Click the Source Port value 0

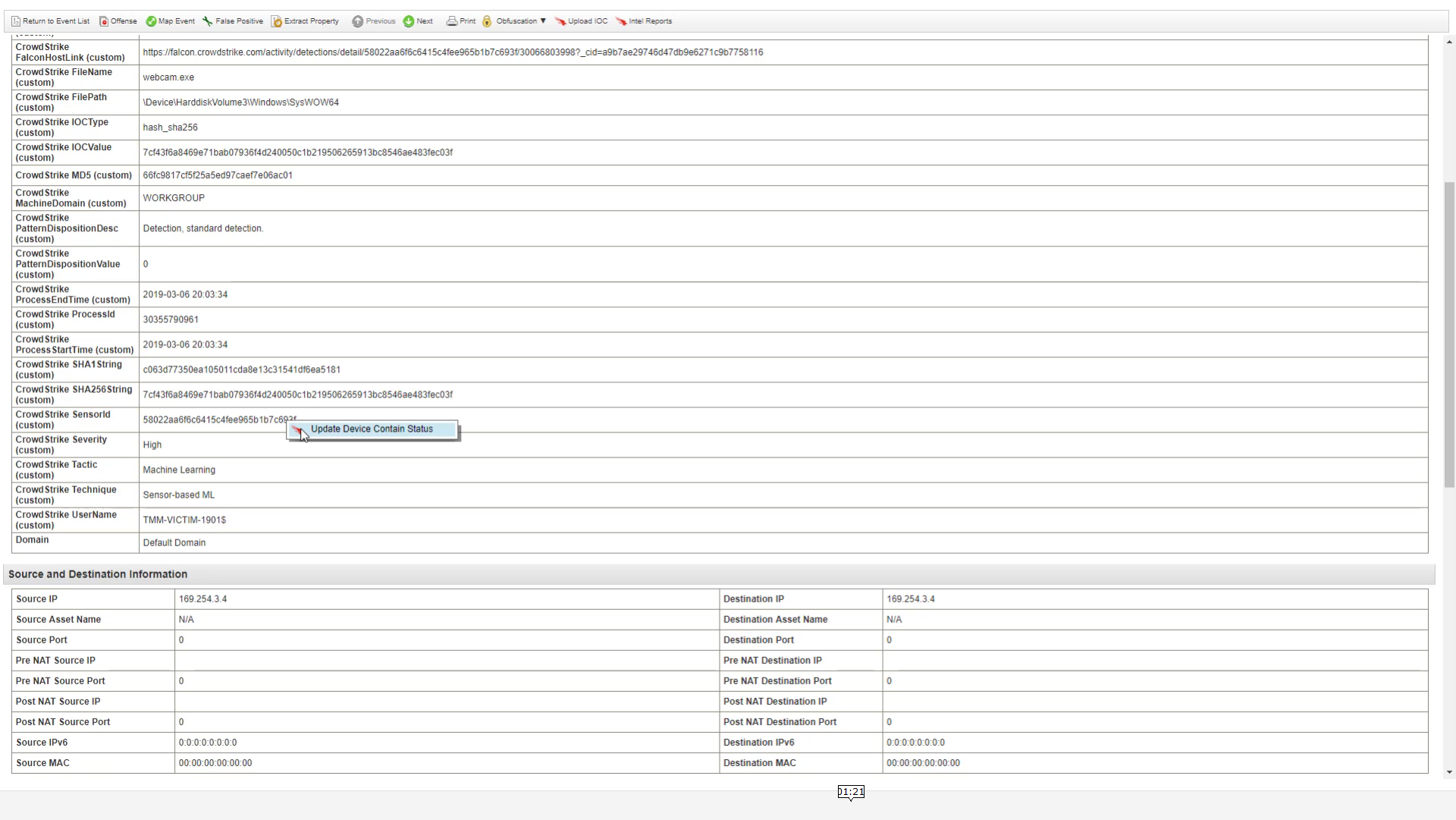pos(181,639)
